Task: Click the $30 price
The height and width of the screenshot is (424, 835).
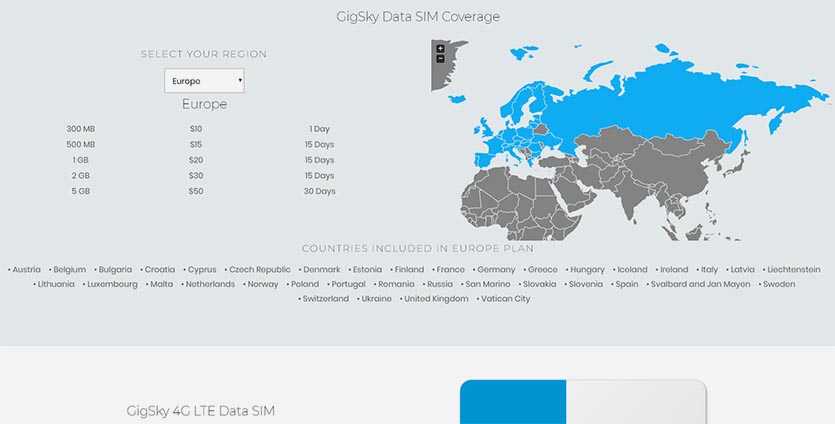Action: point(196,175)
